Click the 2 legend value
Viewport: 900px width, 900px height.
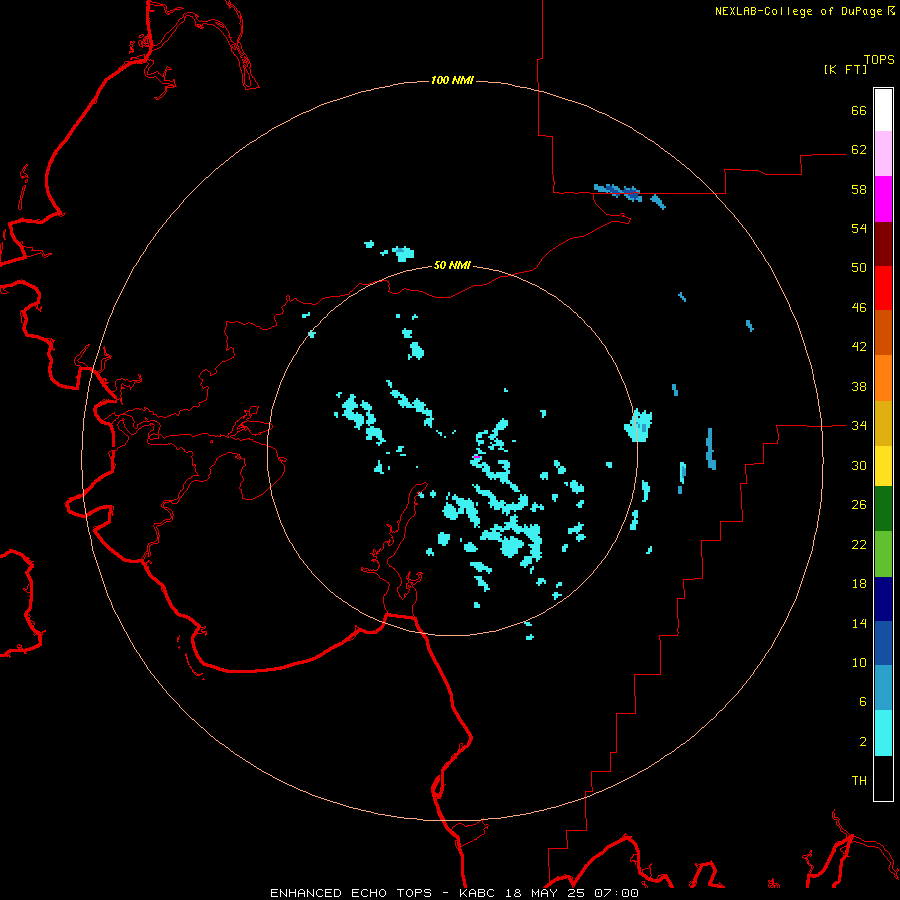tap(863, 742)
